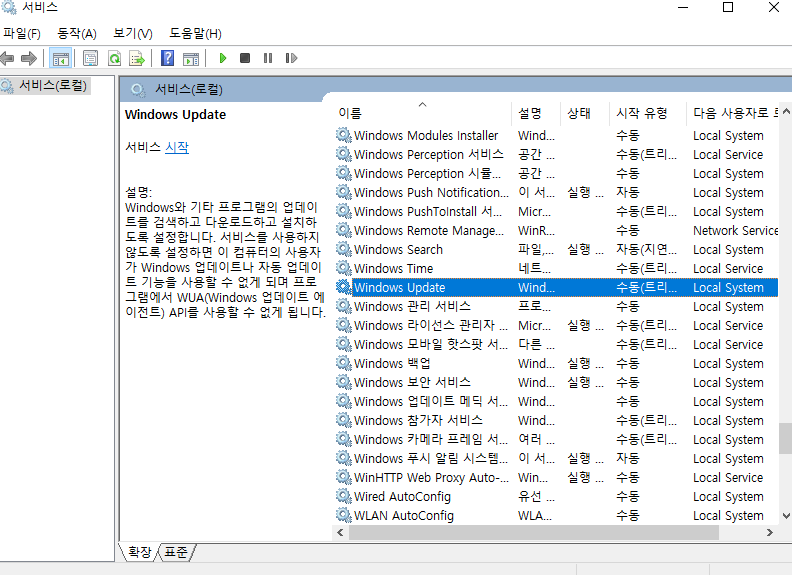
Task: Click the gear icon of WinHTTP Web Proxy row
Action: coord(344,477)
